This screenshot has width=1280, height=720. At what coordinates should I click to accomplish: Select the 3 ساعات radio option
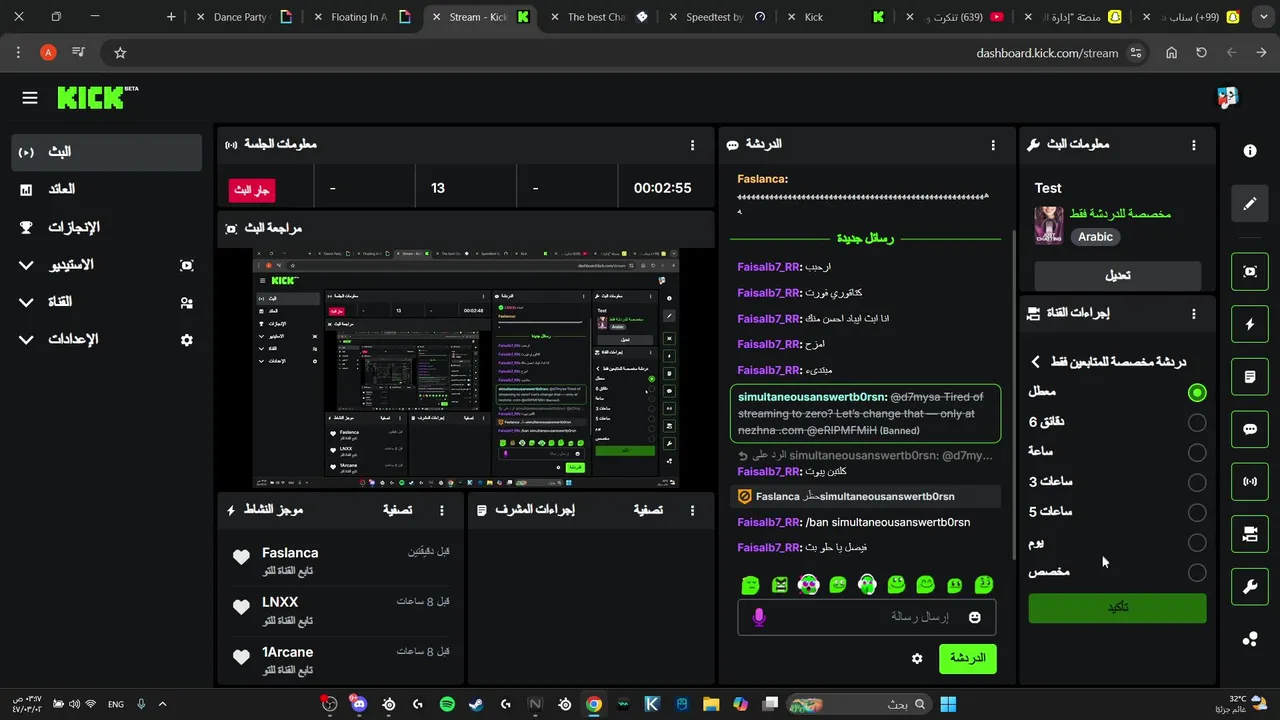1197,483
